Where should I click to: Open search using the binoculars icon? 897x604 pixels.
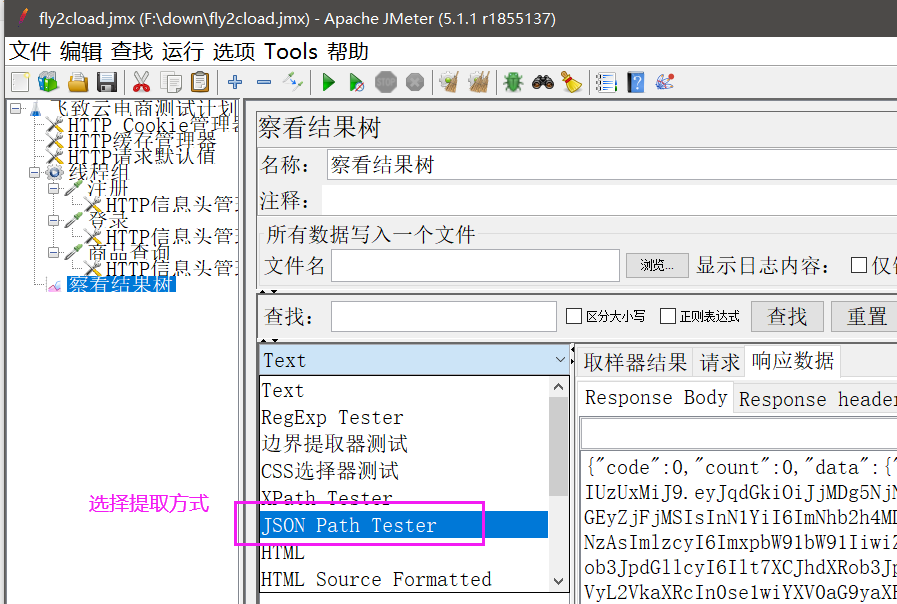click(541, 82)
